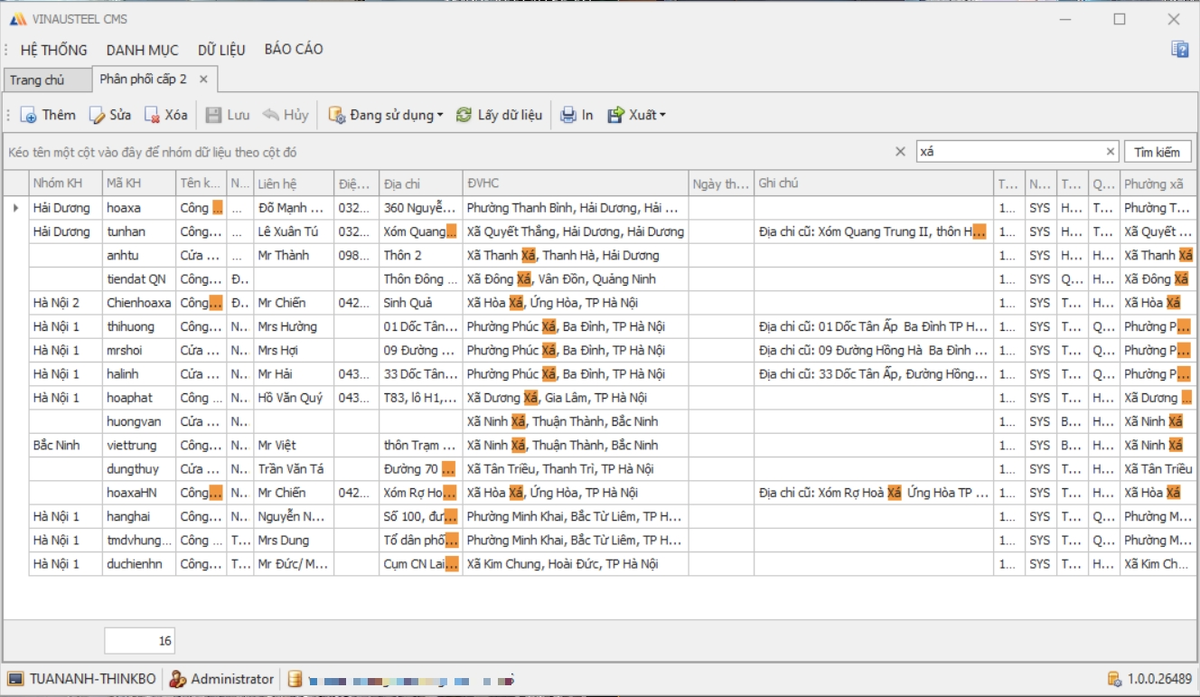The height and width of the screenshot is (697, 1200).
Task: Select the cell 'tunhan'
Action: [x=139, y=232]
